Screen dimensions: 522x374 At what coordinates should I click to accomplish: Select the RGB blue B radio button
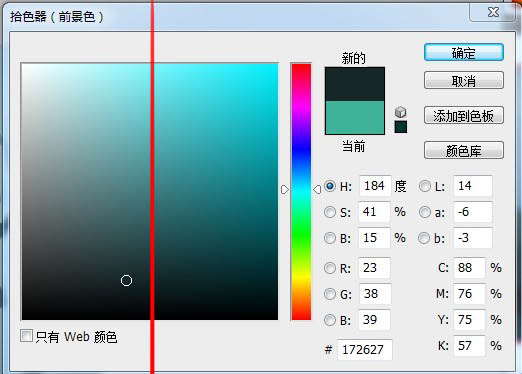pyautogui.click(x=330, y=320)
